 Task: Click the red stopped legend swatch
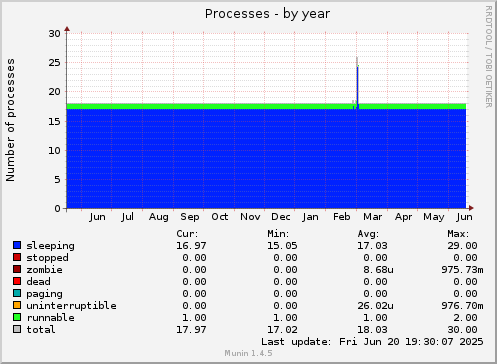[17, 257]
